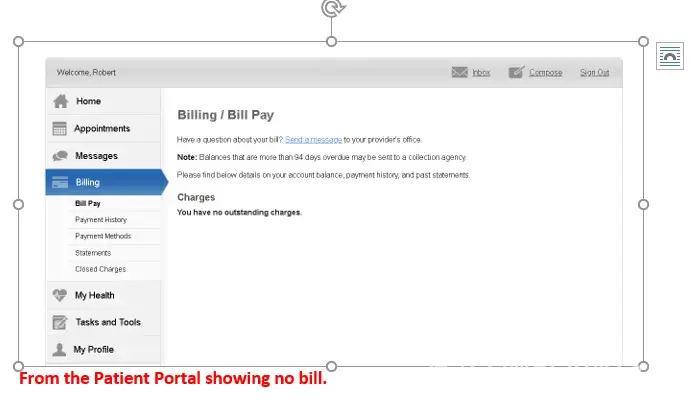Click the bottom-right corner resize handle
Screen dimensions: 691x420
(x=643, y=366)
